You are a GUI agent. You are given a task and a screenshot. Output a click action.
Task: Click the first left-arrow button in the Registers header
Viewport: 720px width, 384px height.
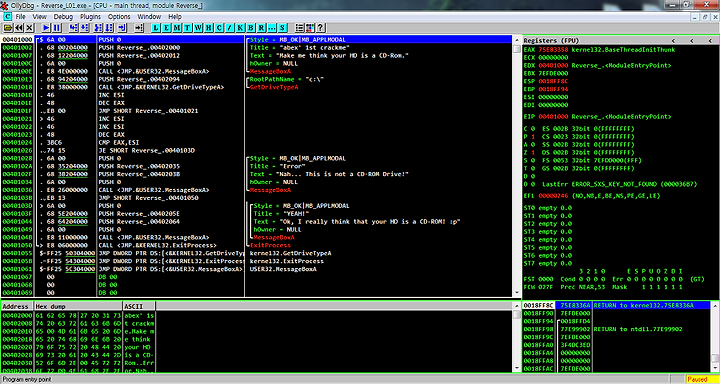[674, 40]
